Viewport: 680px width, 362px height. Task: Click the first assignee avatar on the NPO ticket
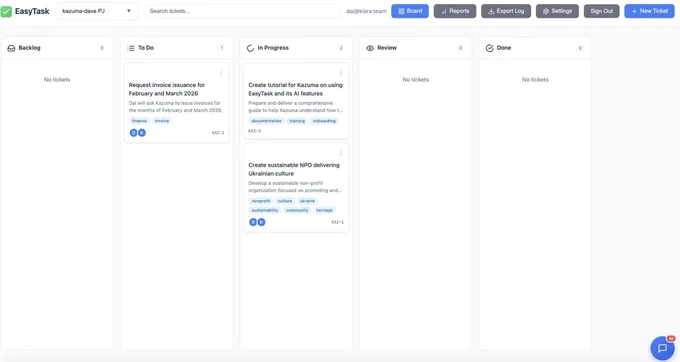click(253, 222)
